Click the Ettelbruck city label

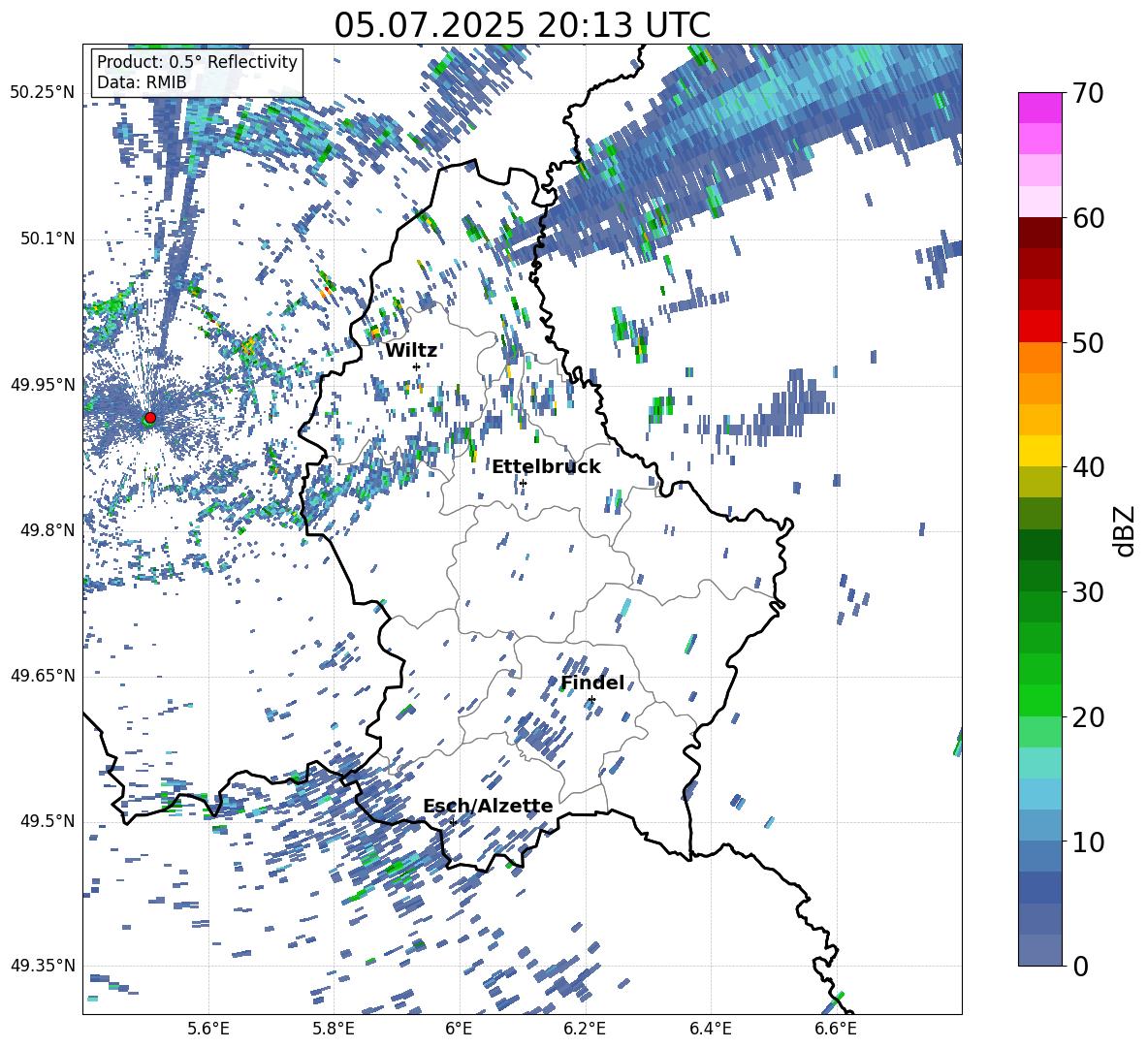pyautogui.click(x=546, y=467)
